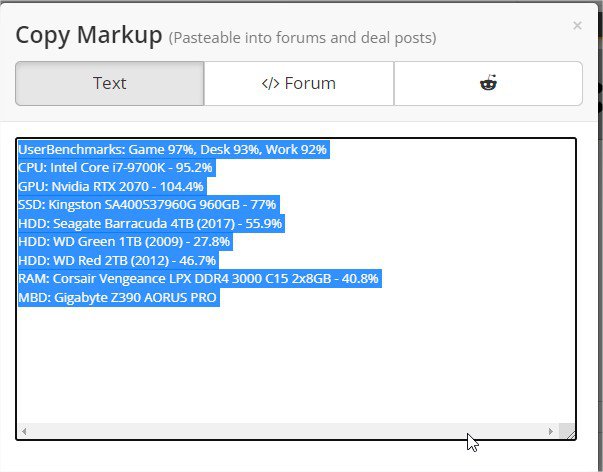The image size is (603, 472).
Task: Open the Reddit markup tab
Action: click(488, 83)
